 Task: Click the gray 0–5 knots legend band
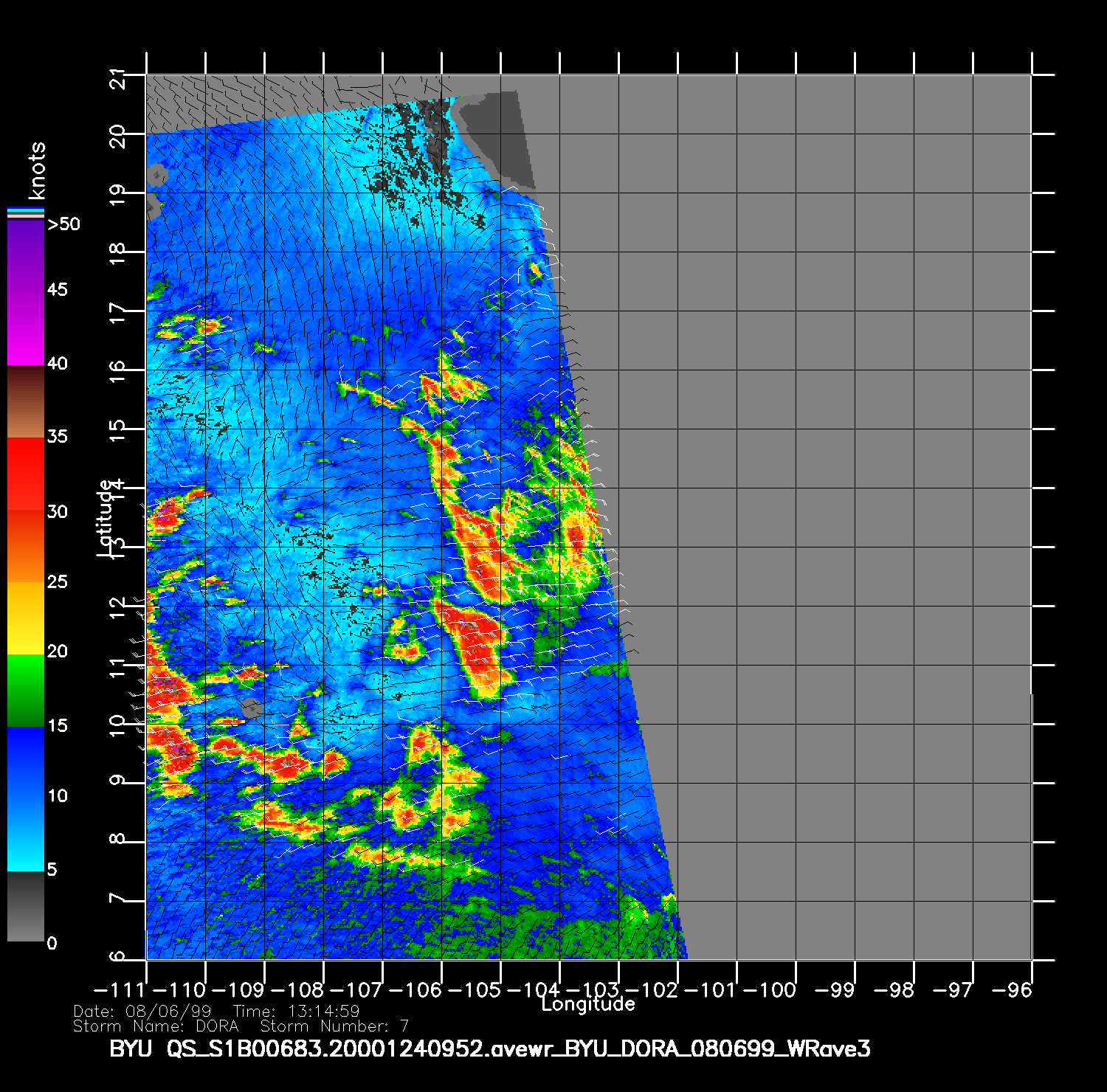click(26, 906)
